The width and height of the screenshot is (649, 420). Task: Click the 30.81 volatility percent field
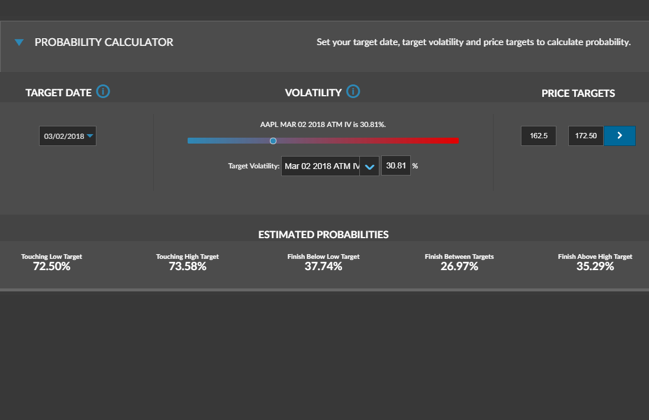(395, 166)
